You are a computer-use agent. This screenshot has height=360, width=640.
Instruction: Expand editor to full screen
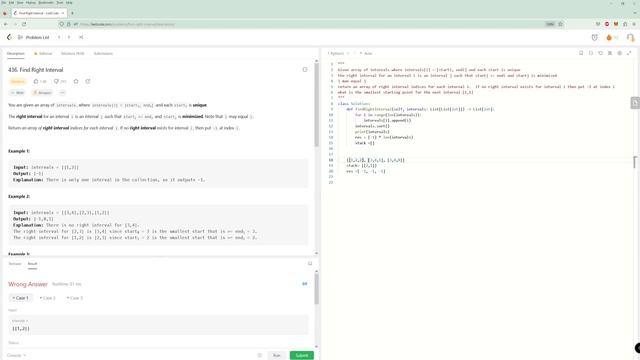click(x=629, y=53)
